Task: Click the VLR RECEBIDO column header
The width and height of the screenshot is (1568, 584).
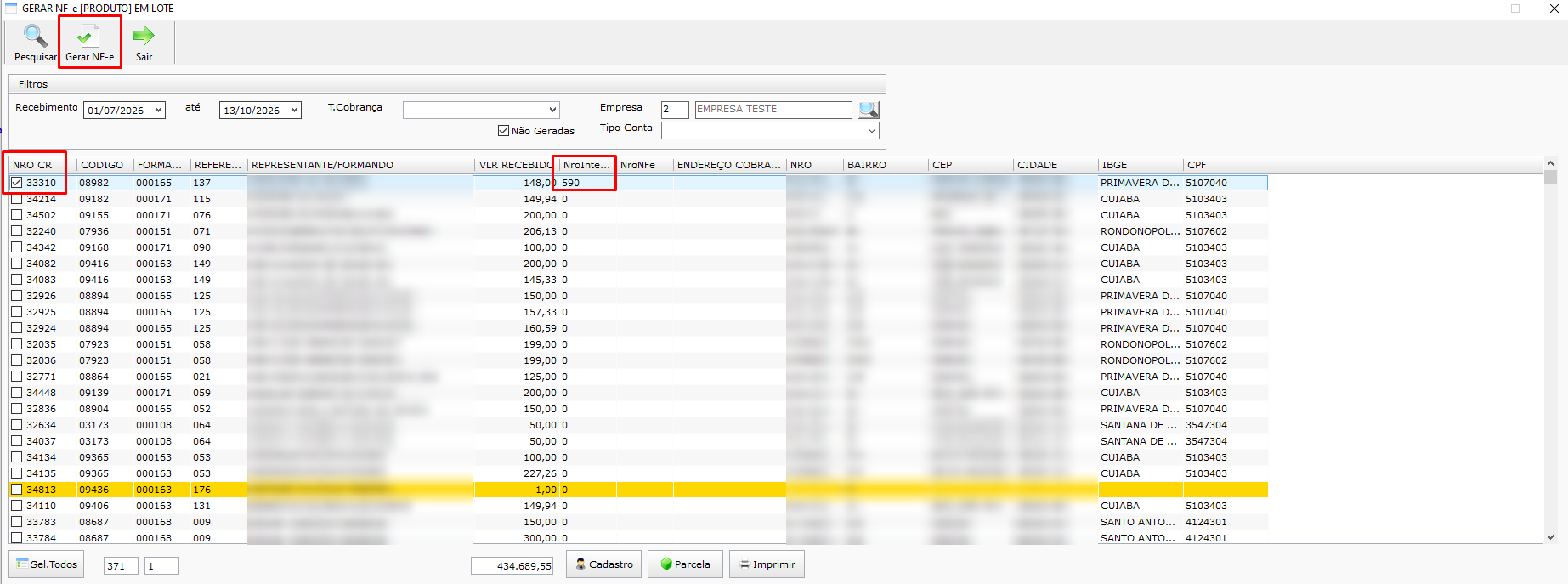Action: [x=516, y=165]
